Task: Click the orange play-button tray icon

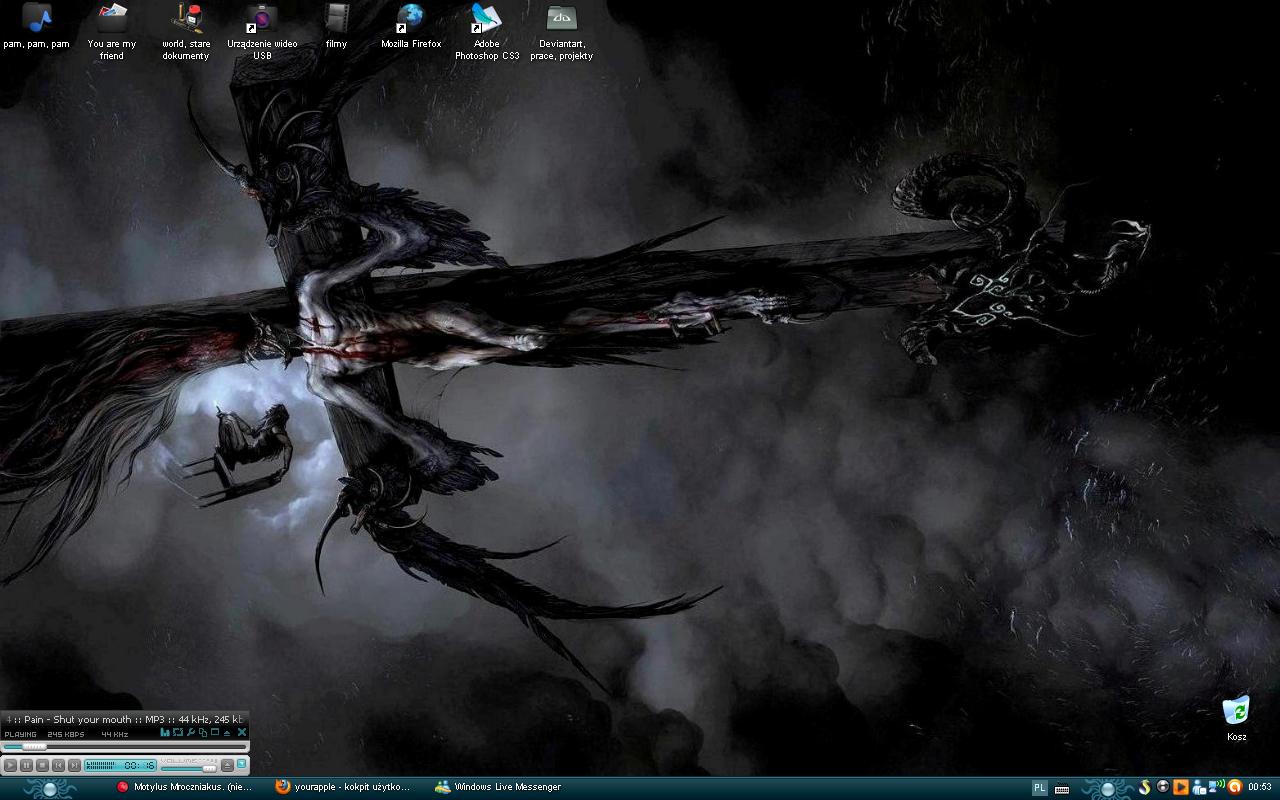Action: coord(1181,787)
